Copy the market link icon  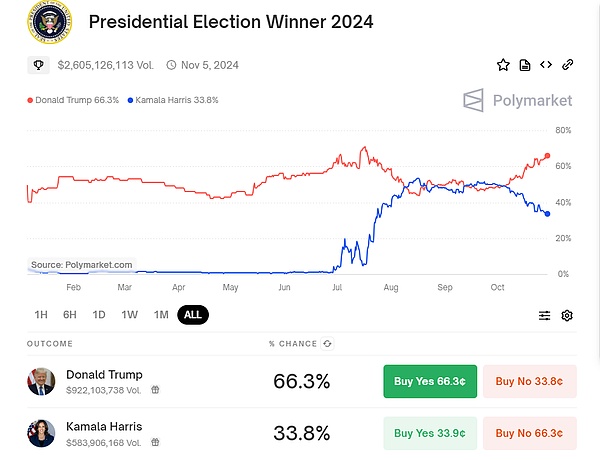pos(567,65)
